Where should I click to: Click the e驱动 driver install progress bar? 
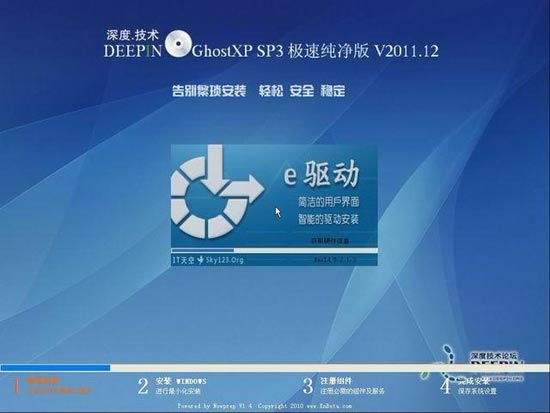[x=274, y=250]
